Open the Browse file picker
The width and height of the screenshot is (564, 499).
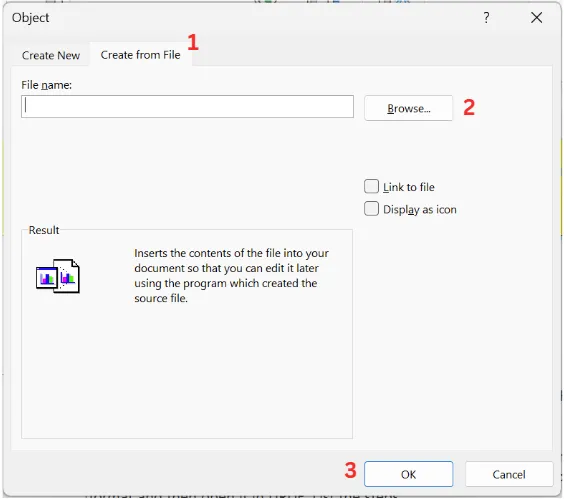click(x=408, y=108)
